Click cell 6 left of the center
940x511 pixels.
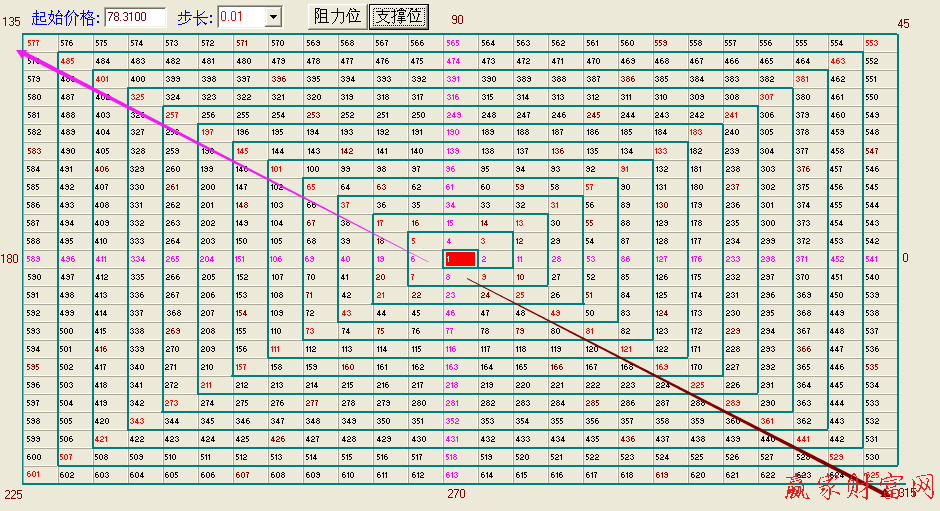(414, 259)
